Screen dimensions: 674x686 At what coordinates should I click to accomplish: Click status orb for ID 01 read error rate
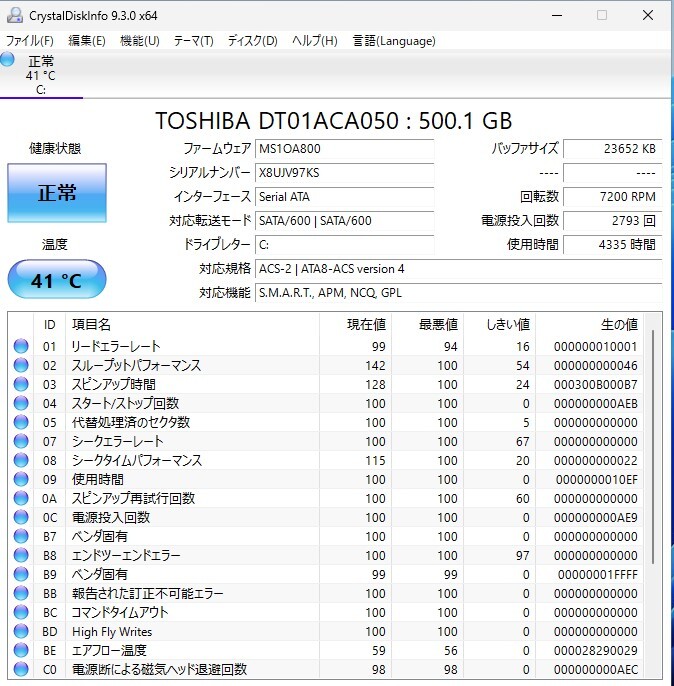pyautogui.click(x=21, y=346)
